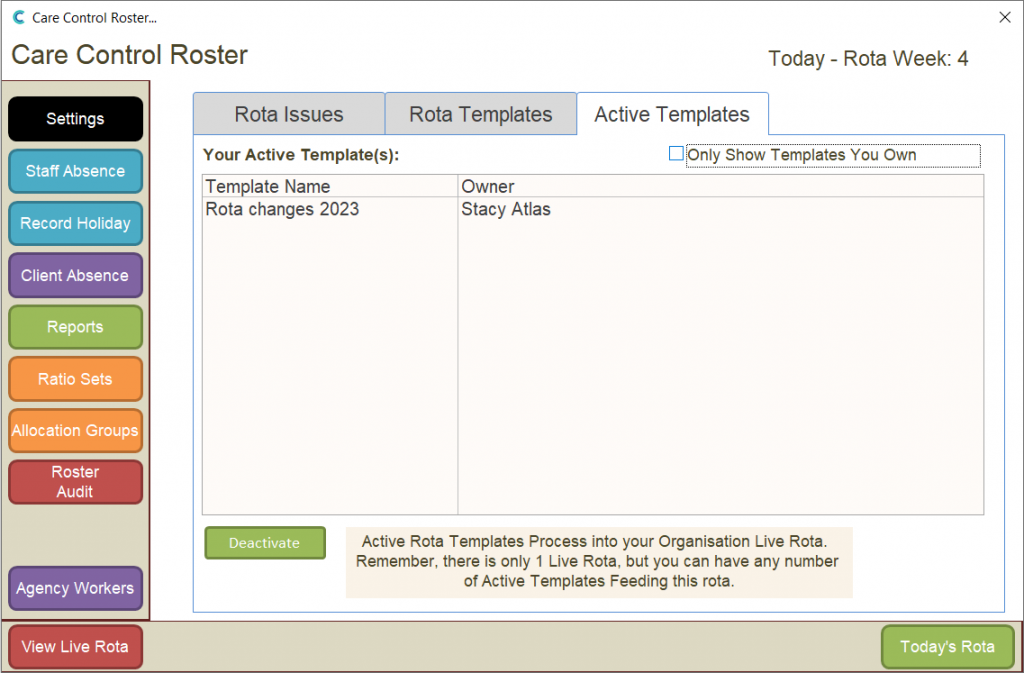Click View Live Rota button
This screenshot has height=673, width=1024.
[x=75, y=647]
